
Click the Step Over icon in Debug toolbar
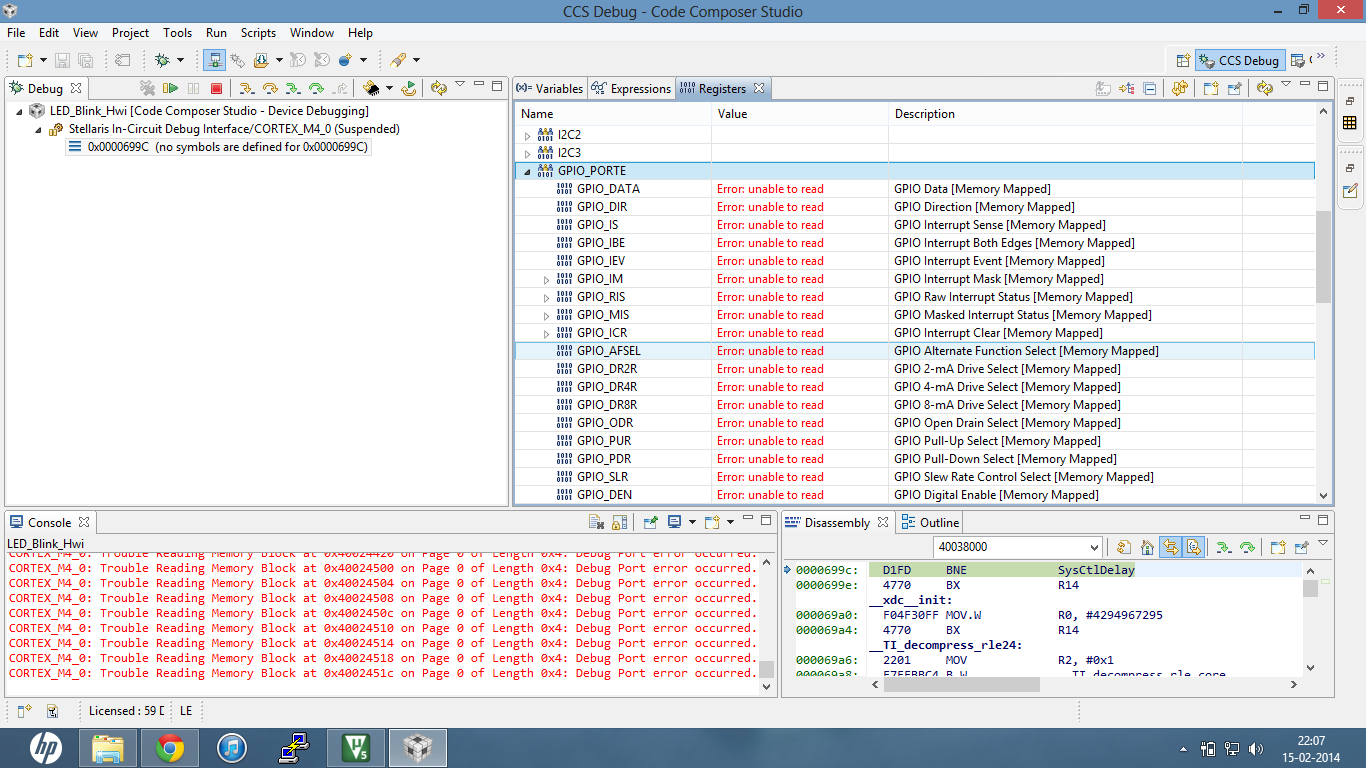pos(269,88)
